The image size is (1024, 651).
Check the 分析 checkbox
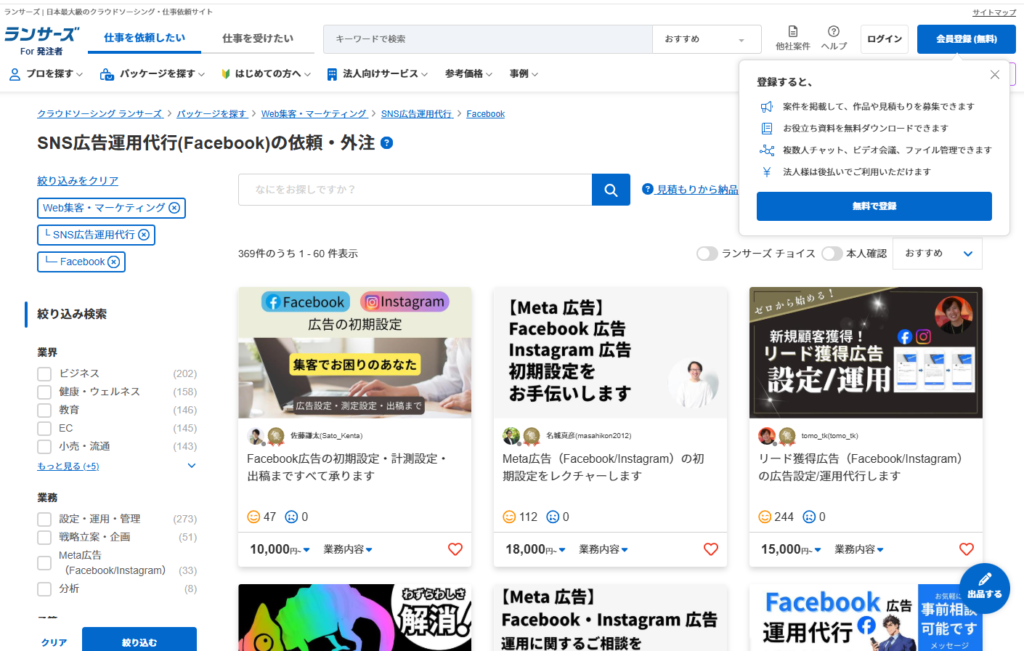(44, 589)
